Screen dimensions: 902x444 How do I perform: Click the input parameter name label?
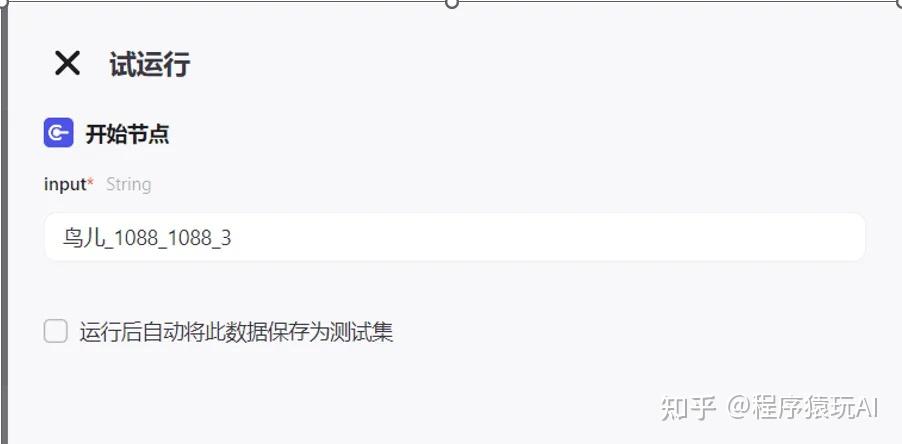coord(64,185)
